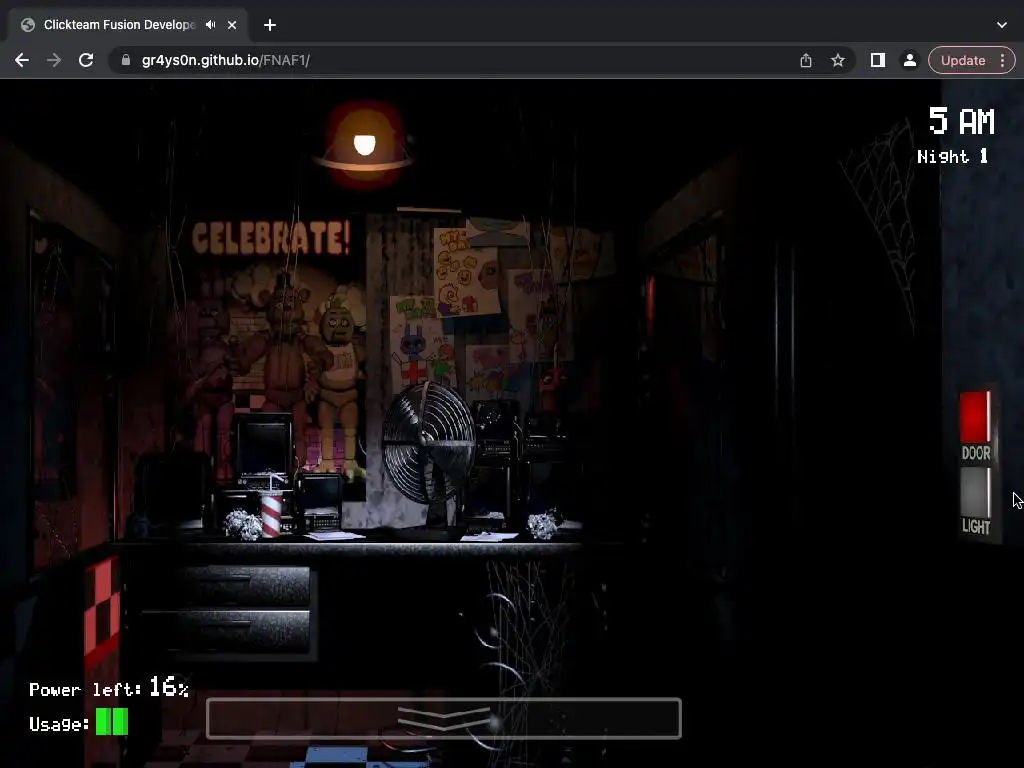This screenshot has height=768, width=1024.
Task: Click the Power left: 16% readout
Action: point(109,688)
